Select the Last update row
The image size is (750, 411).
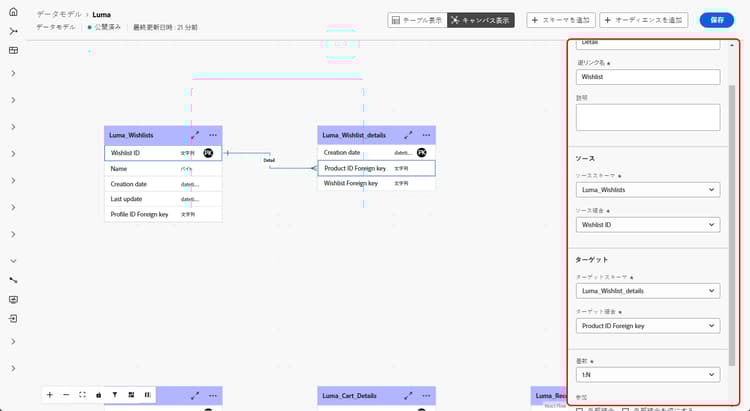tap(163, 199)
